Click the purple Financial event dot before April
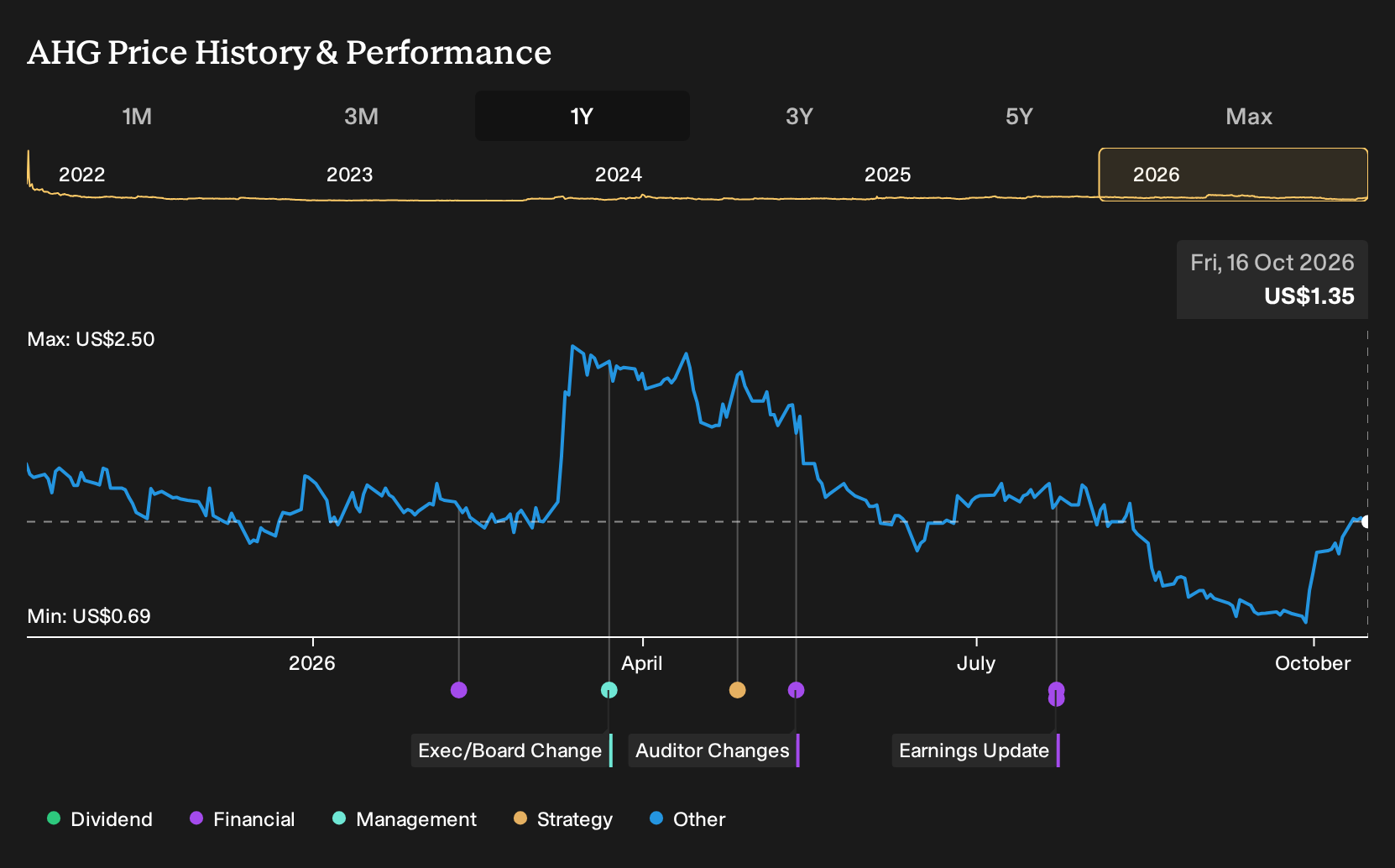This screenshot has height=868, width=1395. [x=458, y=690]
